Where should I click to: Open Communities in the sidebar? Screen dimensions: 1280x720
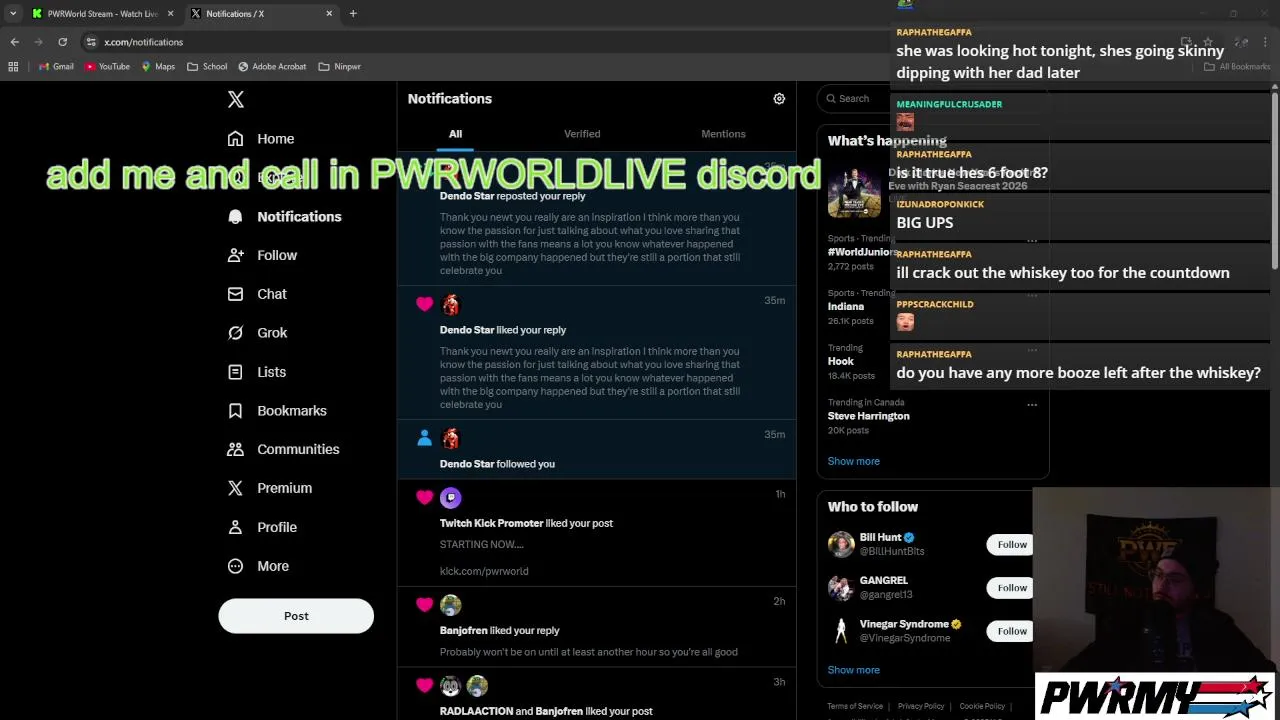[x=283, y=450]
